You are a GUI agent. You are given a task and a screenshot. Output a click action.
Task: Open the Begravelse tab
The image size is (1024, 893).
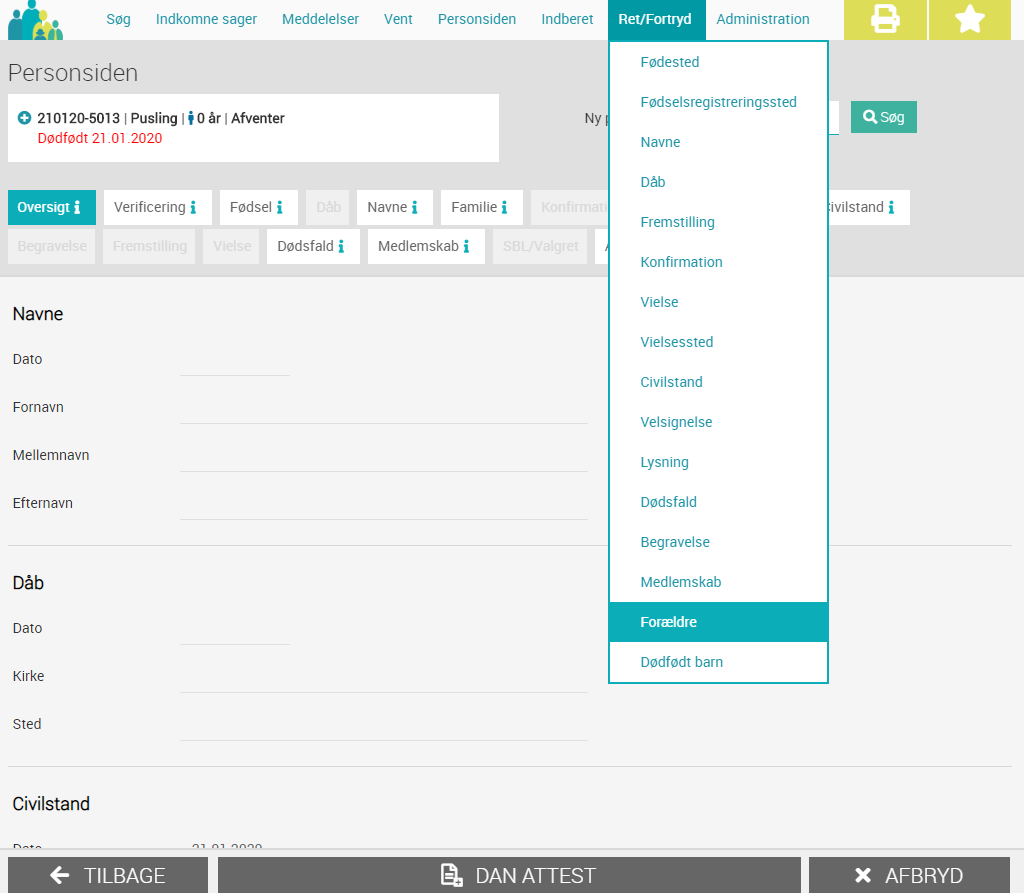pyautogui.click(x=52, y=246)
